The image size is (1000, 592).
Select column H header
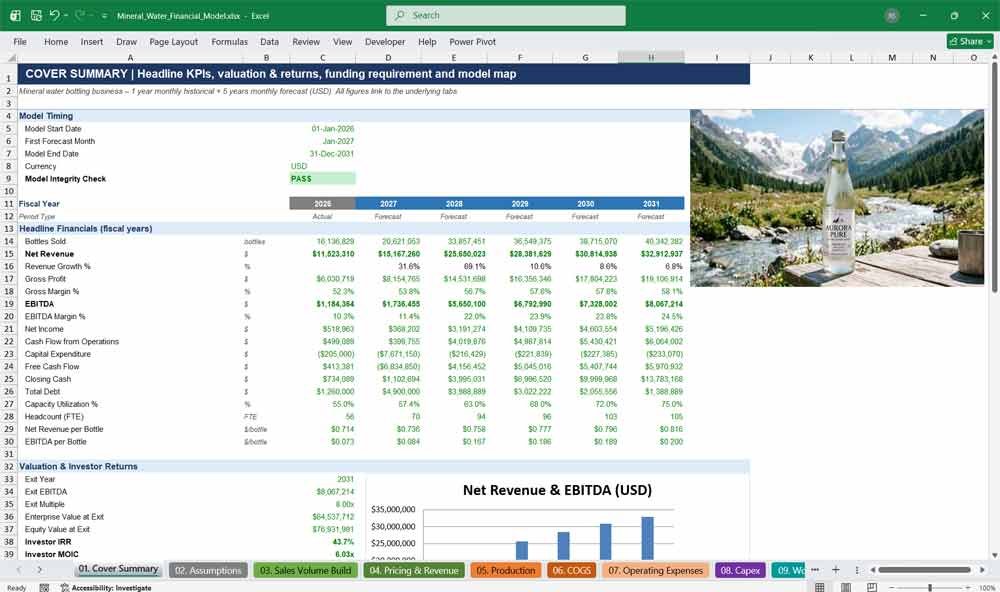coord(651,57)
